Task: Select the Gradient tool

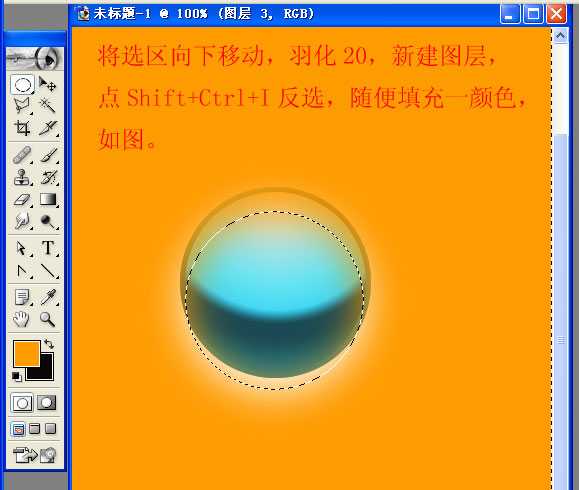Action: coord(48,199)
